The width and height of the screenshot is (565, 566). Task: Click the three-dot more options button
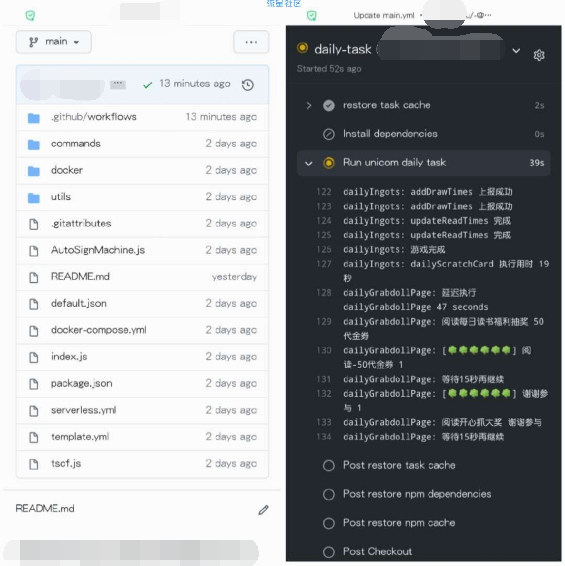tap(251, 42)
